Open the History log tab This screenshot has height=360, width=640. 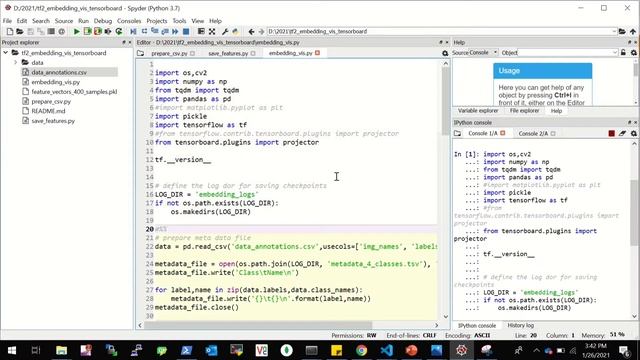520,325
